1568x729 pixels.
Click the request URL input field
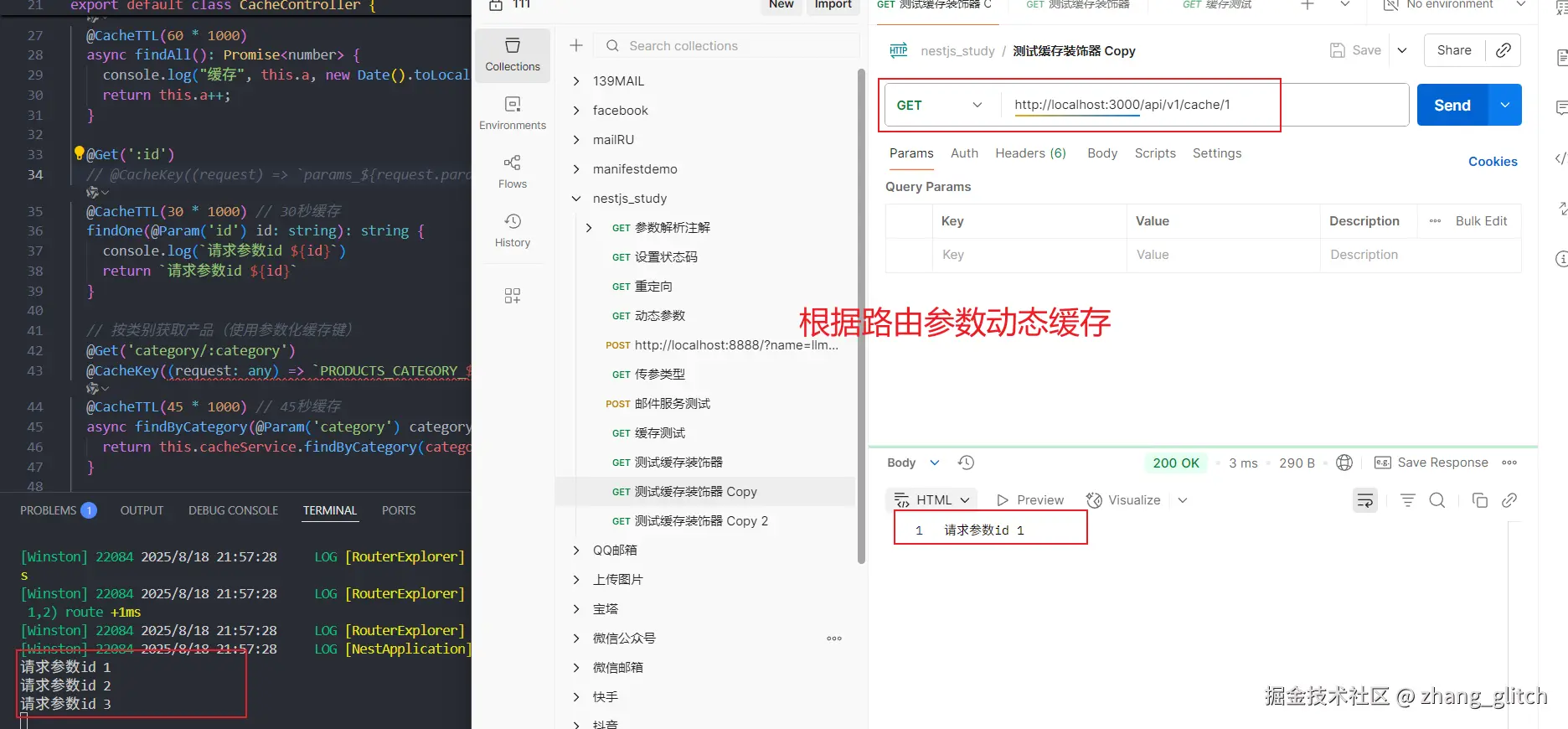click(x=1204, y=105)
